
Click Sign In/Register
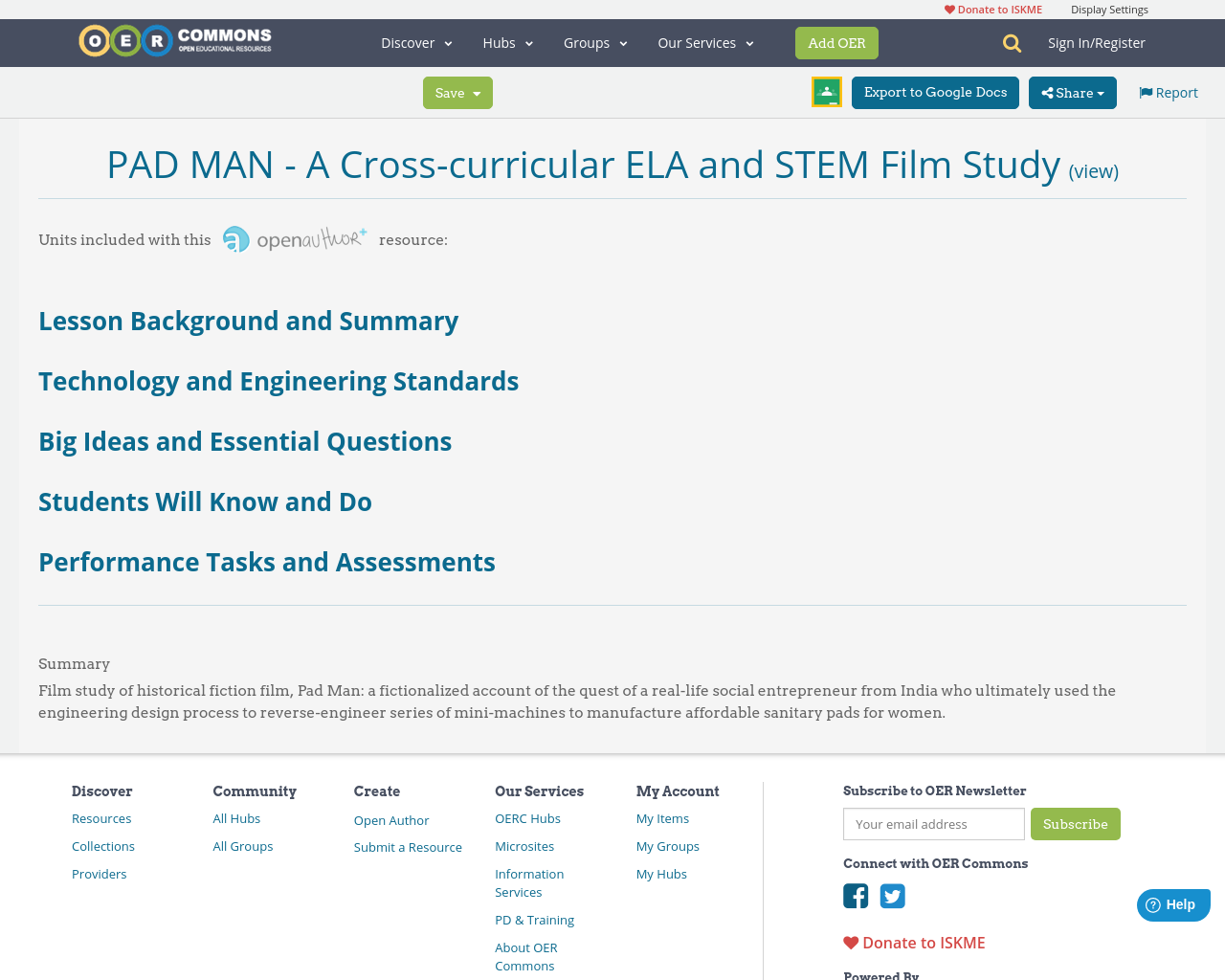click(1097, 42)
